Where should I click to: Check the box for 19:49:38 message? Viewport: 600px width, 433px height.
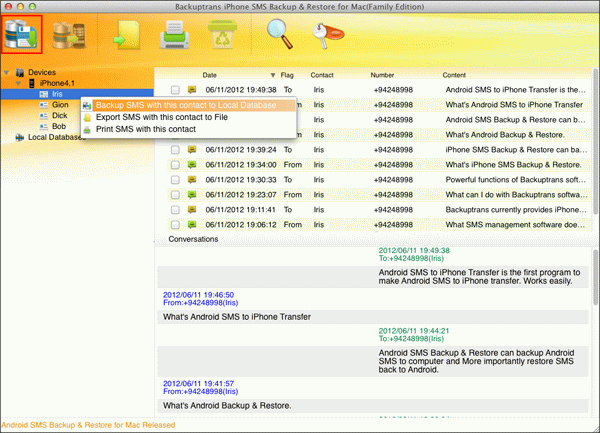coord(175,90)
